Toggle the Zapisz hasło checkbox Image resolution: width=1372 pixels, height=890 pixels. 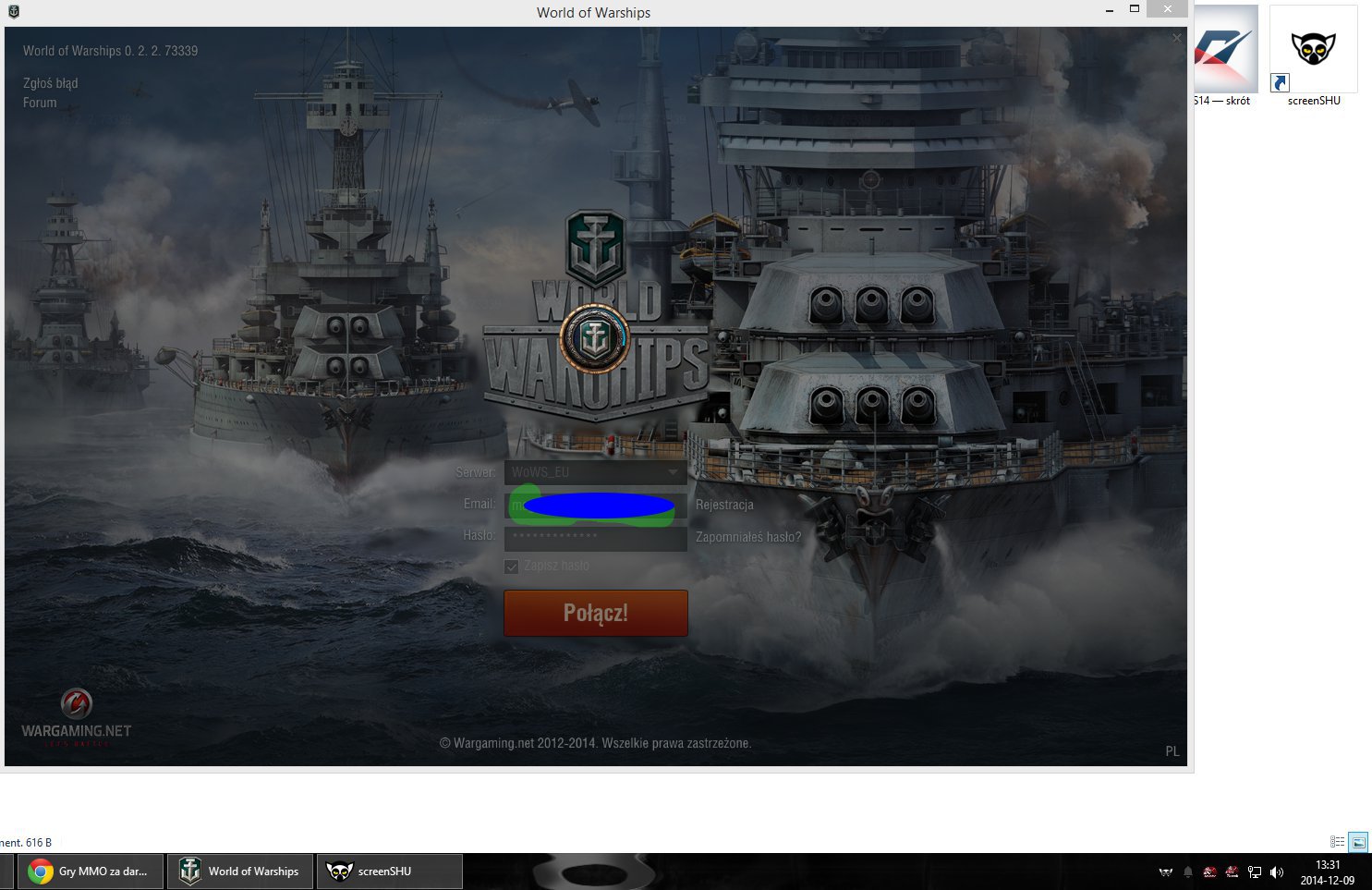coord(512,566)
